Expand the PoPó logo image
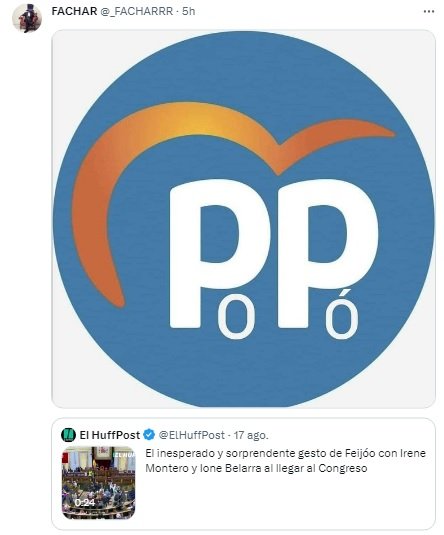The width and height of the screenshot is (444, 535). pos(243,219)
